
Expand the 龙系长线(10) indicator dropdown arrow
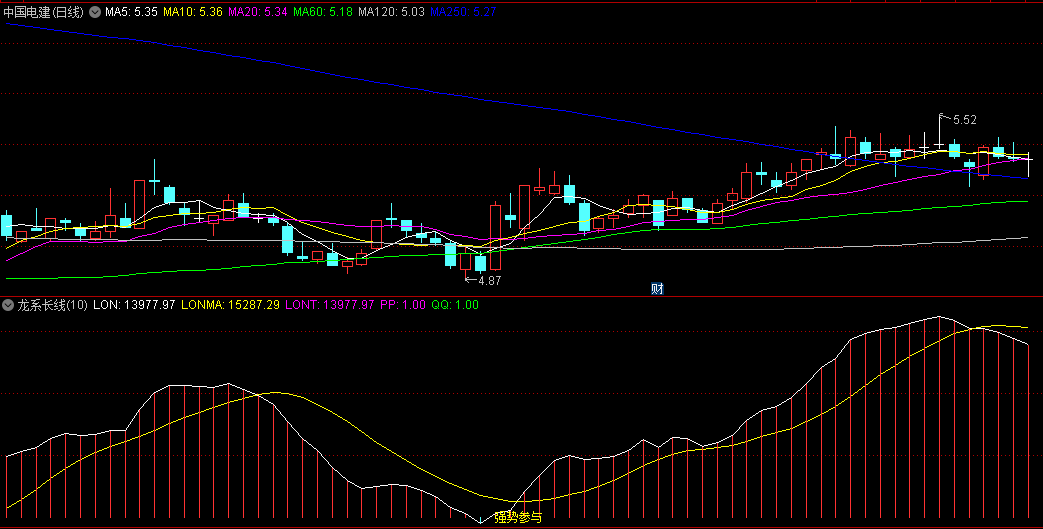click(x=8, y=305)
